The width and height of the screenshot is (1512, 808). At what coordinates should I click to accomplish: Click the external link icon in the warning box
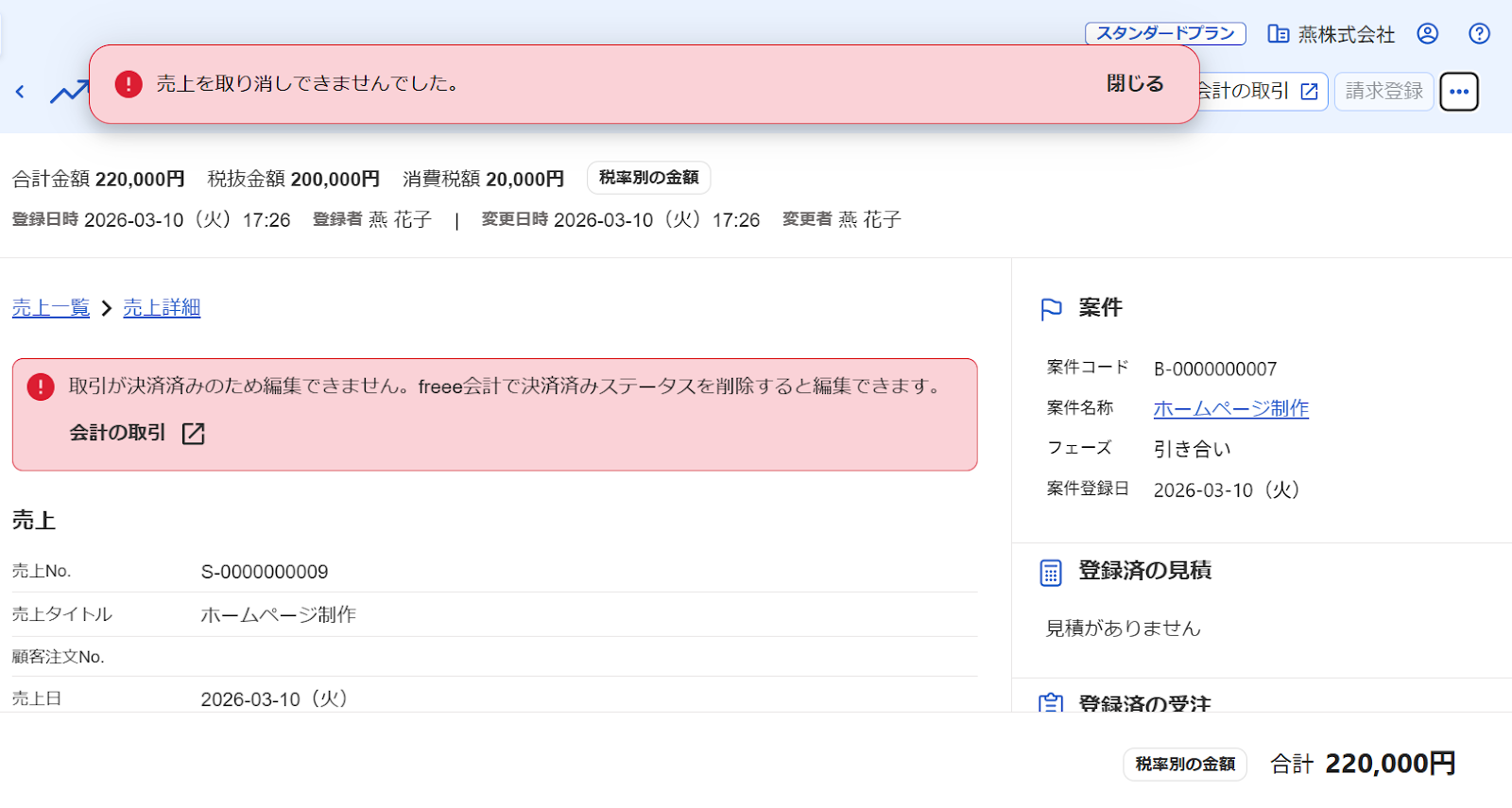pos(193,433)
